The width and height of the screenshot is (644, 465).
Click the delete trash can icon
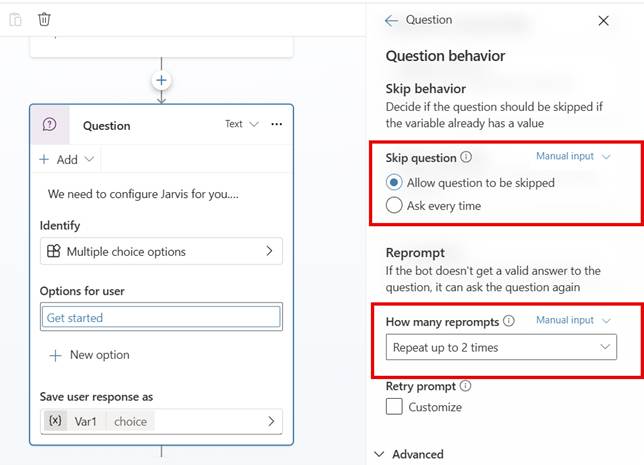44,19
